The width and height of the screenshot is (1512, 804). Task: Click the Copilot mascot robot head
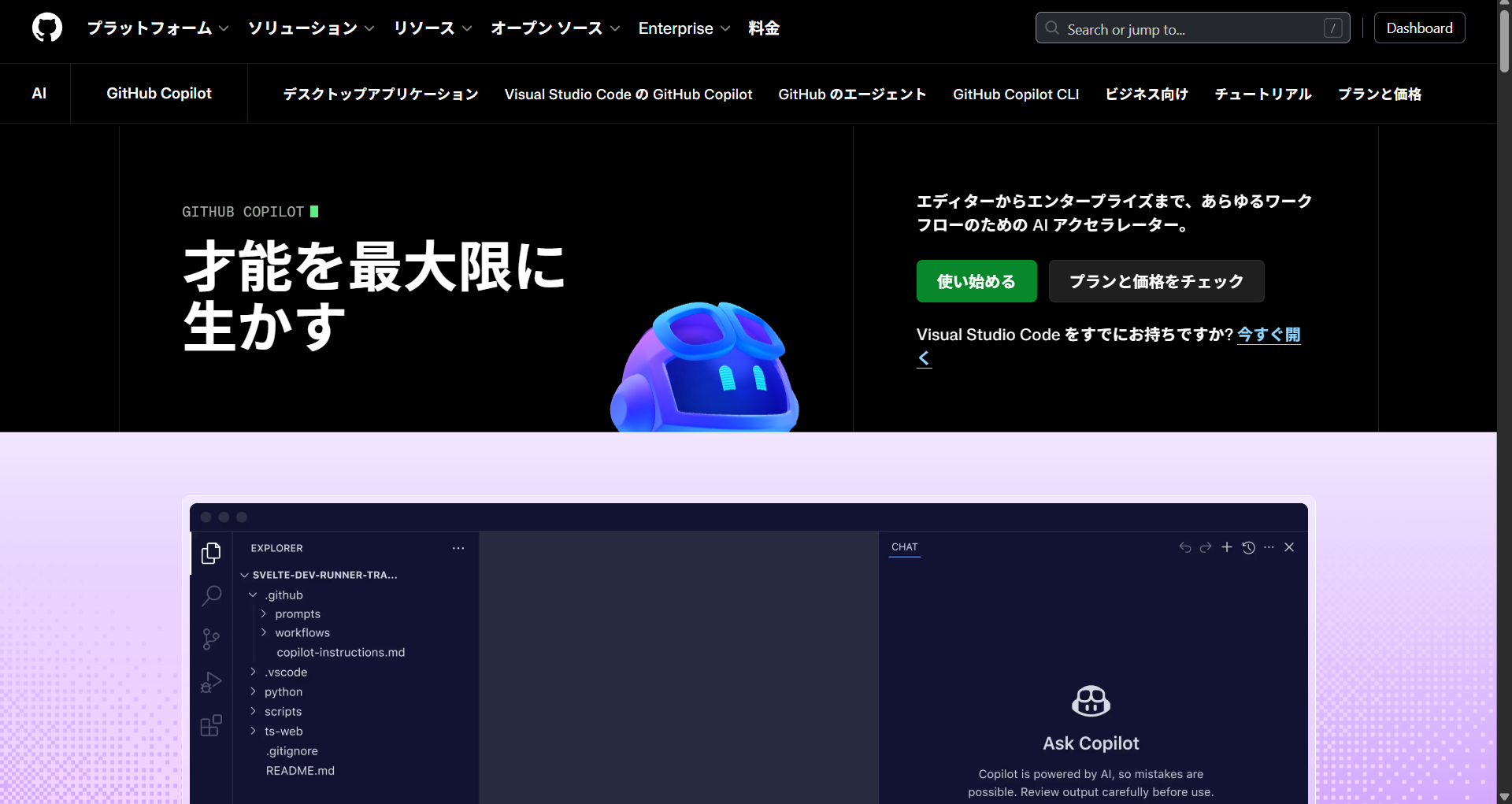tap(705, 367)
